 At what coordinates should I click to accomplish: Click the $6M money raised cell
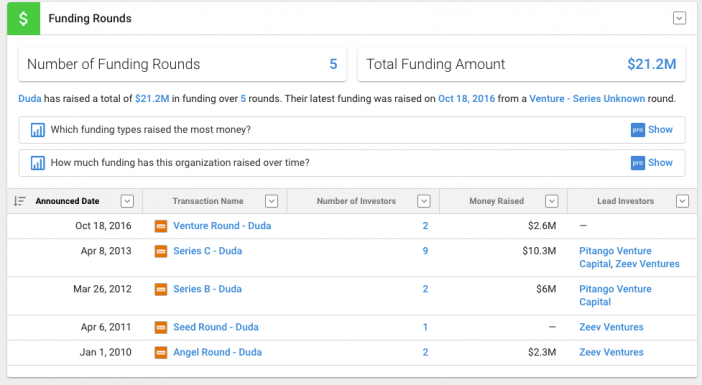[x=546, y=289]
